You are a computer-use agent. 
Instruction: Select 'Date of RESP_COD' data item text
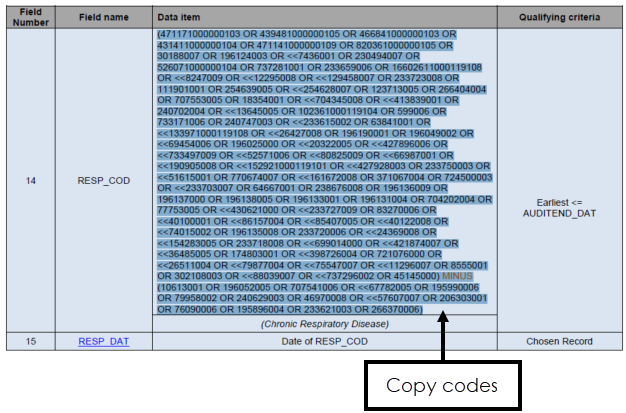click(324, 341)
